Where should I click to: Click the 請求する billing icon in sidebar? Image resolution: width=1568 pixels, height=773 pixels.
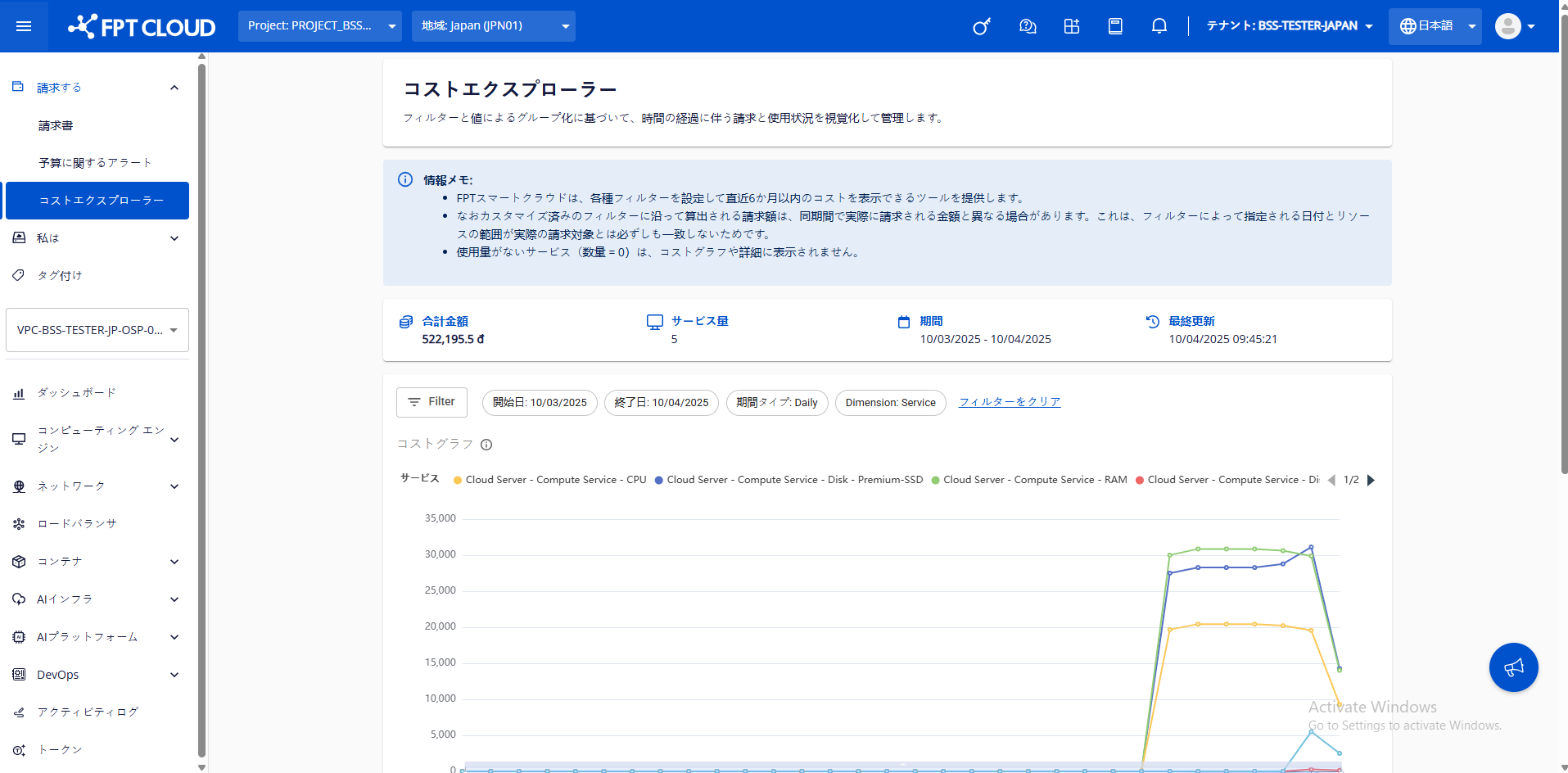point(18,87)
